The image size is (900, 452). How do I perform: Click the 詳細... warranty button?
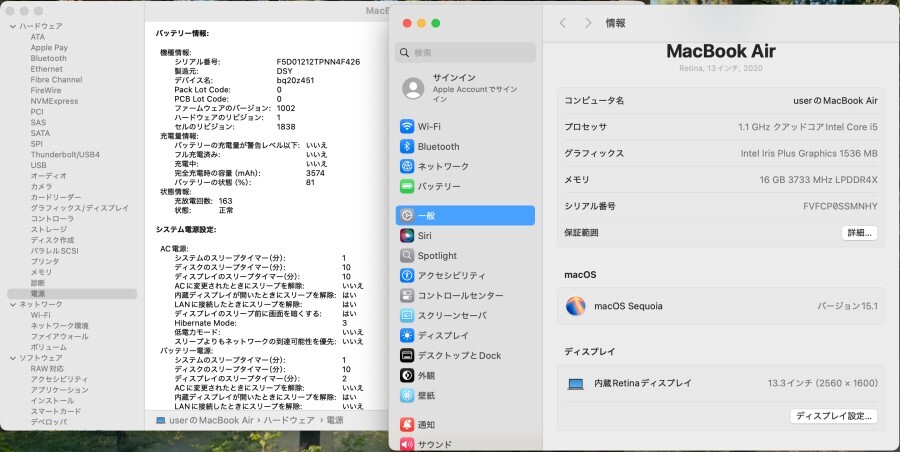point(859,233)
